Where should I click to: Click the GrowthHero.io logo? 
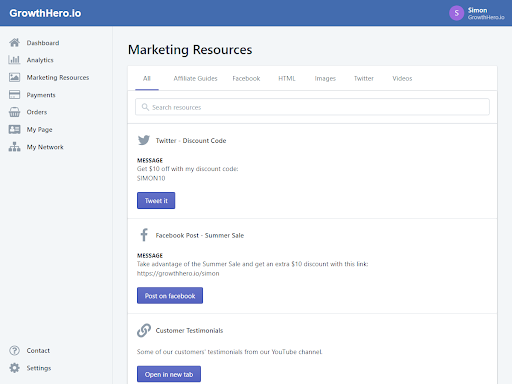point(45,13)
